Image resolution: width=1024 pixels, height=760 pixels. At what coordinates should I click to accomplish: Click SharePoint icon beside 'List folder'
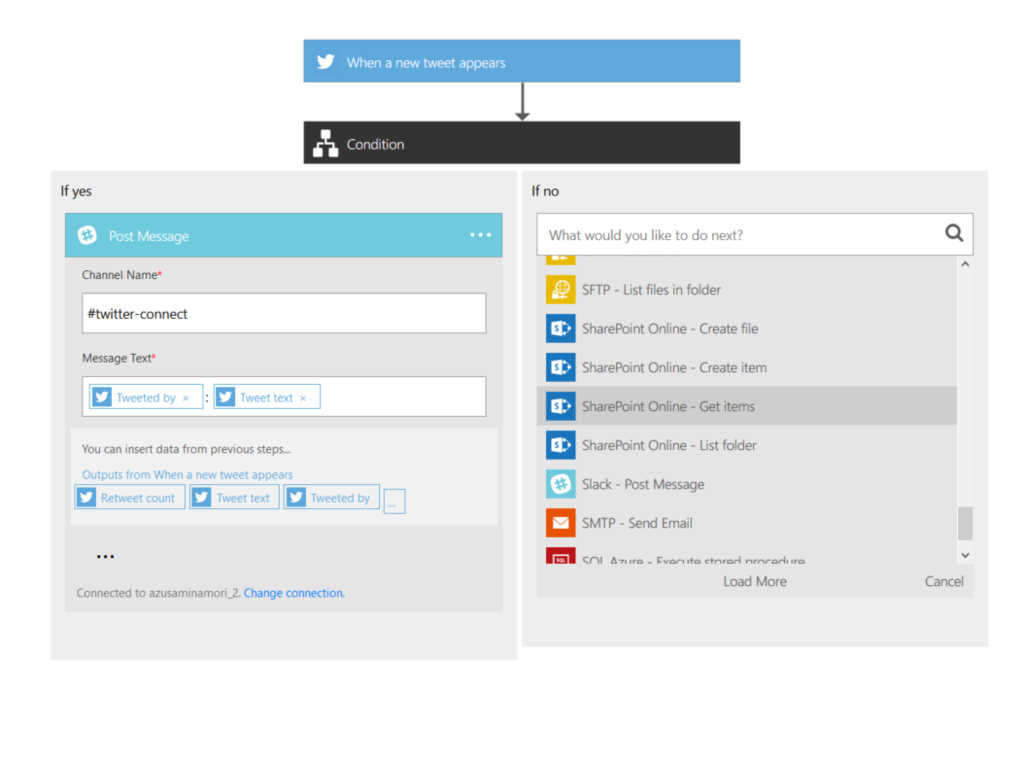[x=560, y=445]
